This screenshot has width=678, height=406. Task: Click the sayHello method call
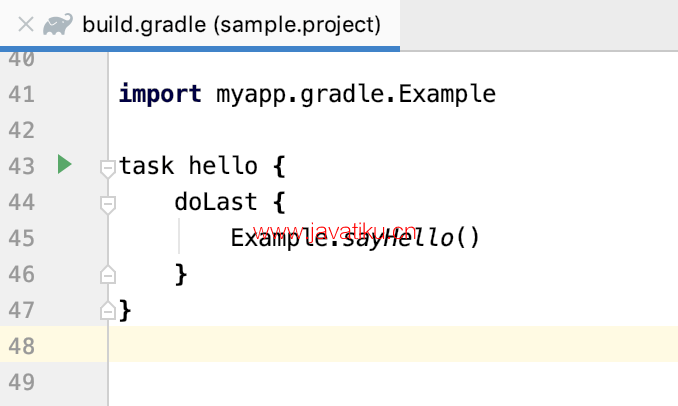[397, 238]
